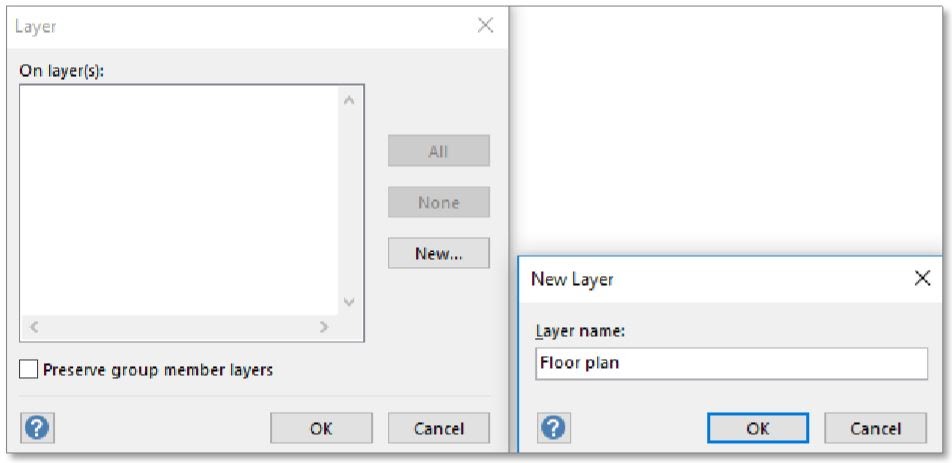Cancel the New Layer dialog
Viewport: 952px width, 463px height.
[x=876, y=428]
